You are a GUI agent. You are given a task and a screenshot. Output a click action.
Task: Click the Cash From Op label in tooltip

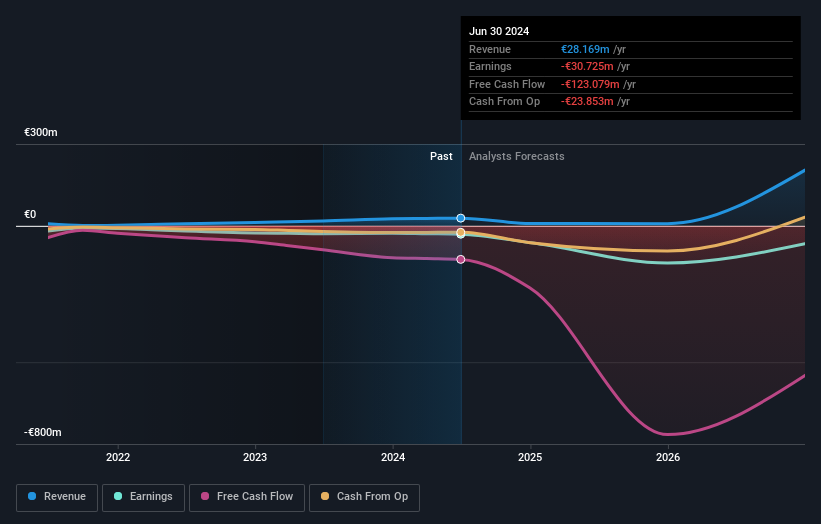504,102
